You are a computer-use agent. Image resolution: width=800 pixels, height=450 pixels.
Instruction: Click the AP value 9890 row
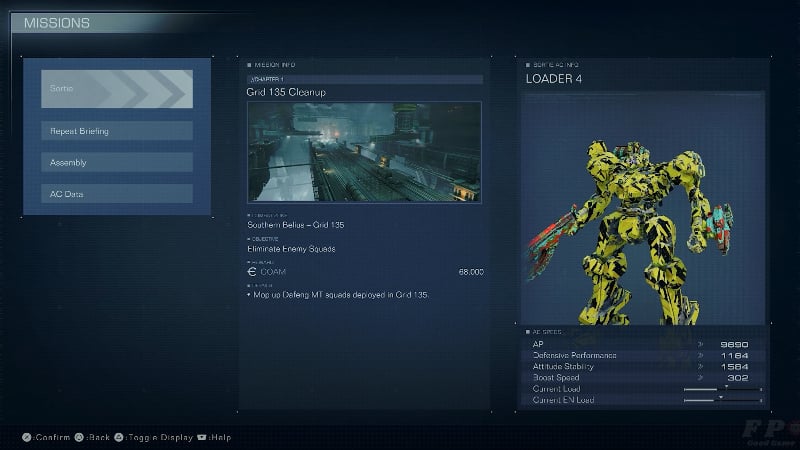642,344
